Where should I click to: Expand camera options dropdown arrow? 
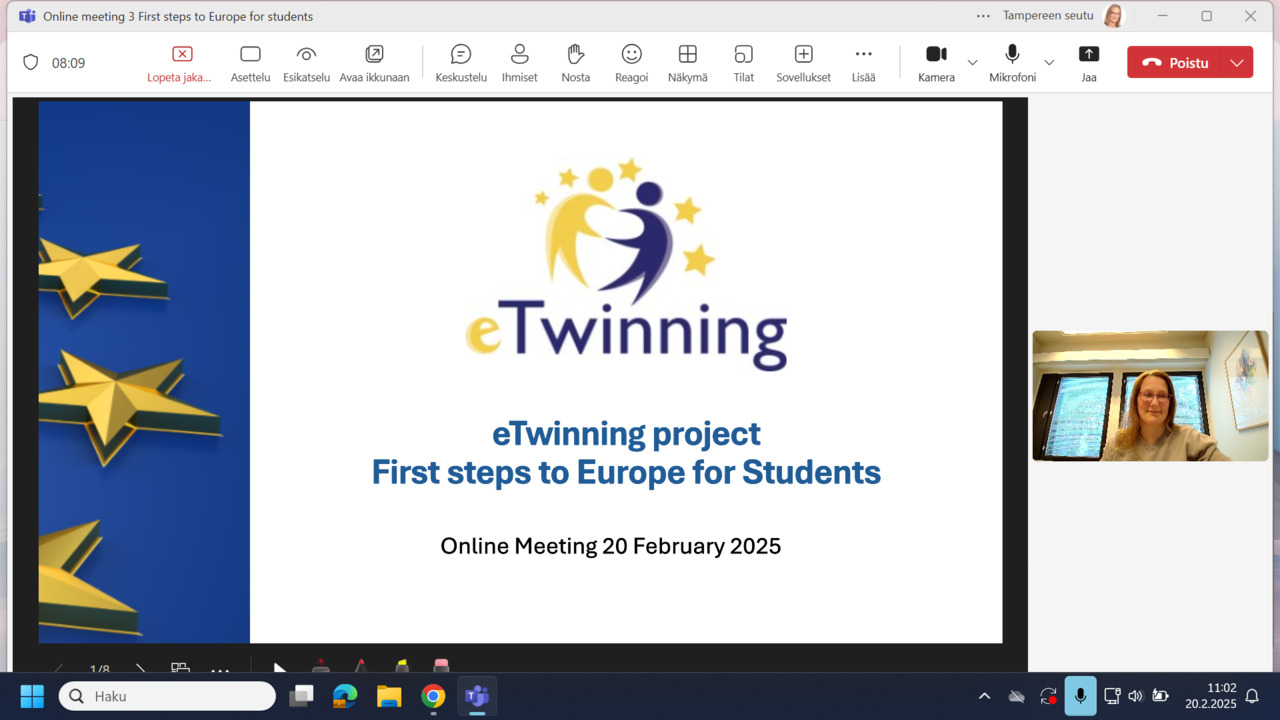tap(972, 63)
